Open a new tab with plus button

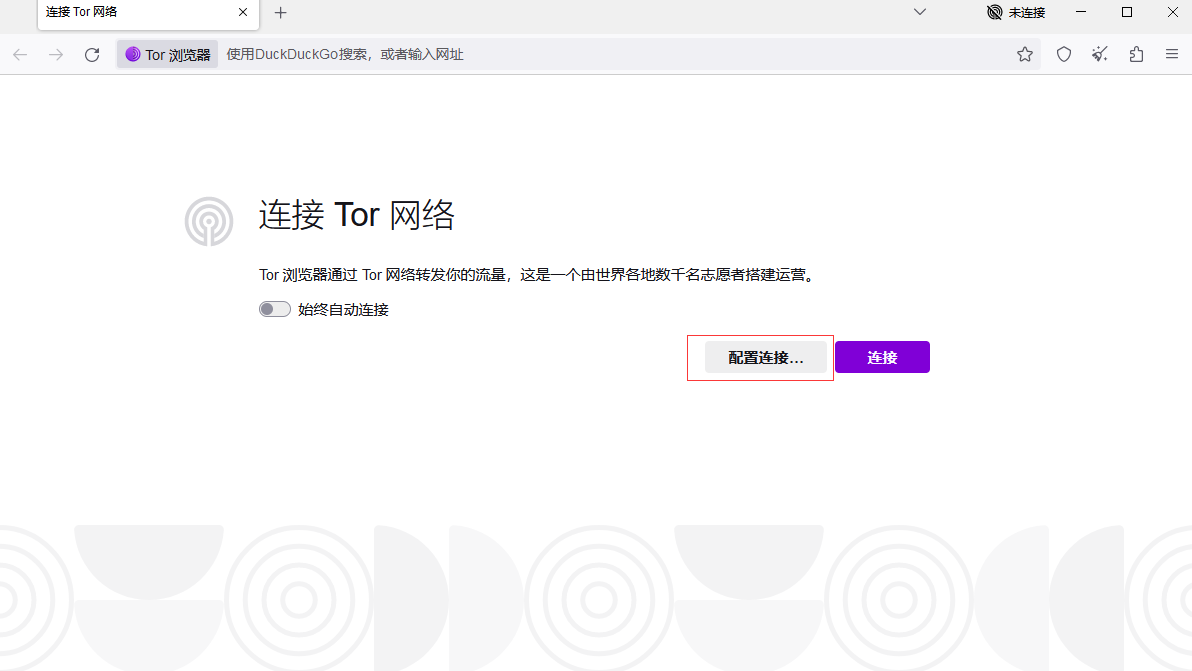pos(281,13)
